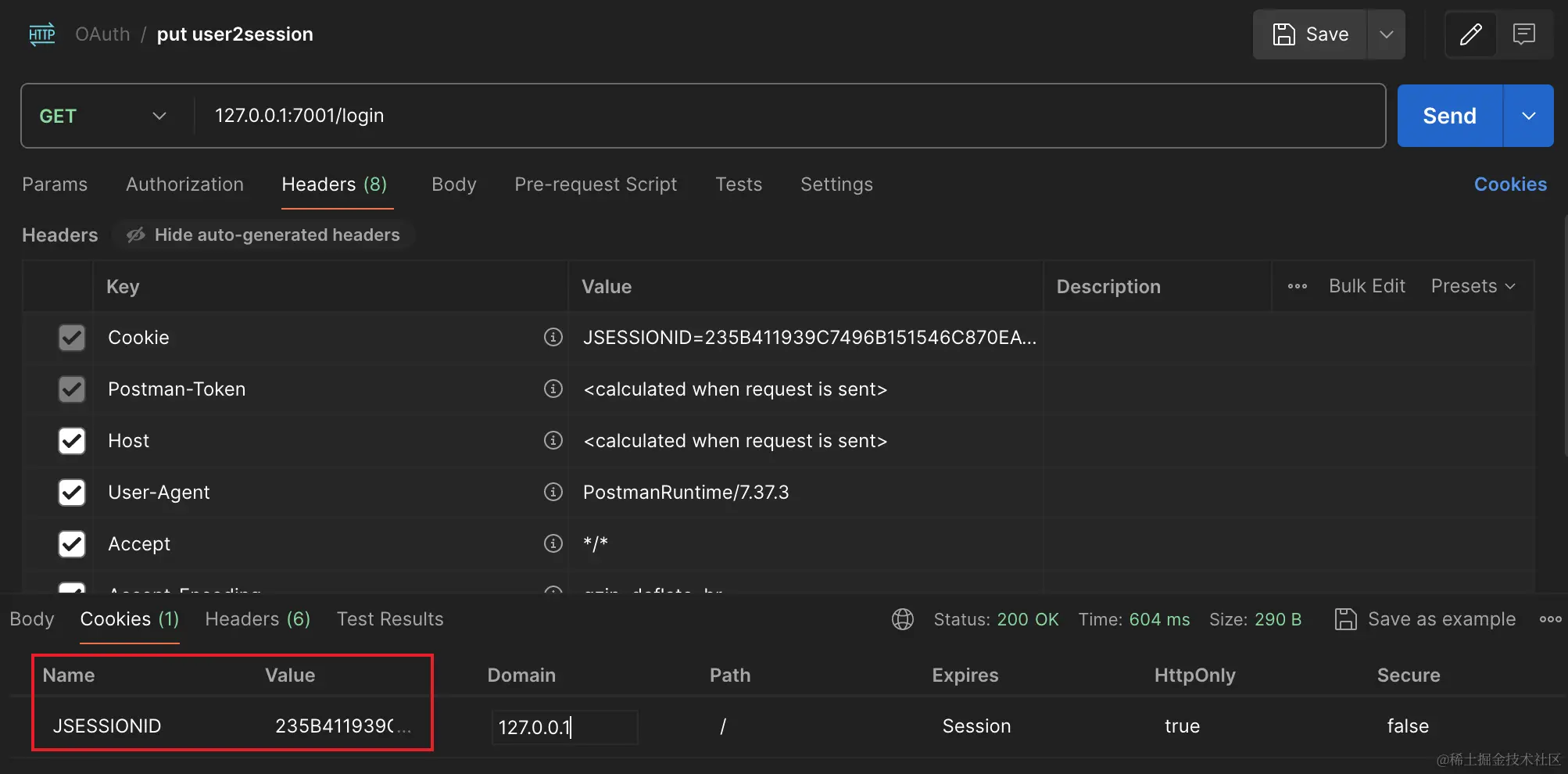The image size is (1568, 774).
Task: Click the OAuth collection breadcrumb
Action: click(x=102, y=34)
